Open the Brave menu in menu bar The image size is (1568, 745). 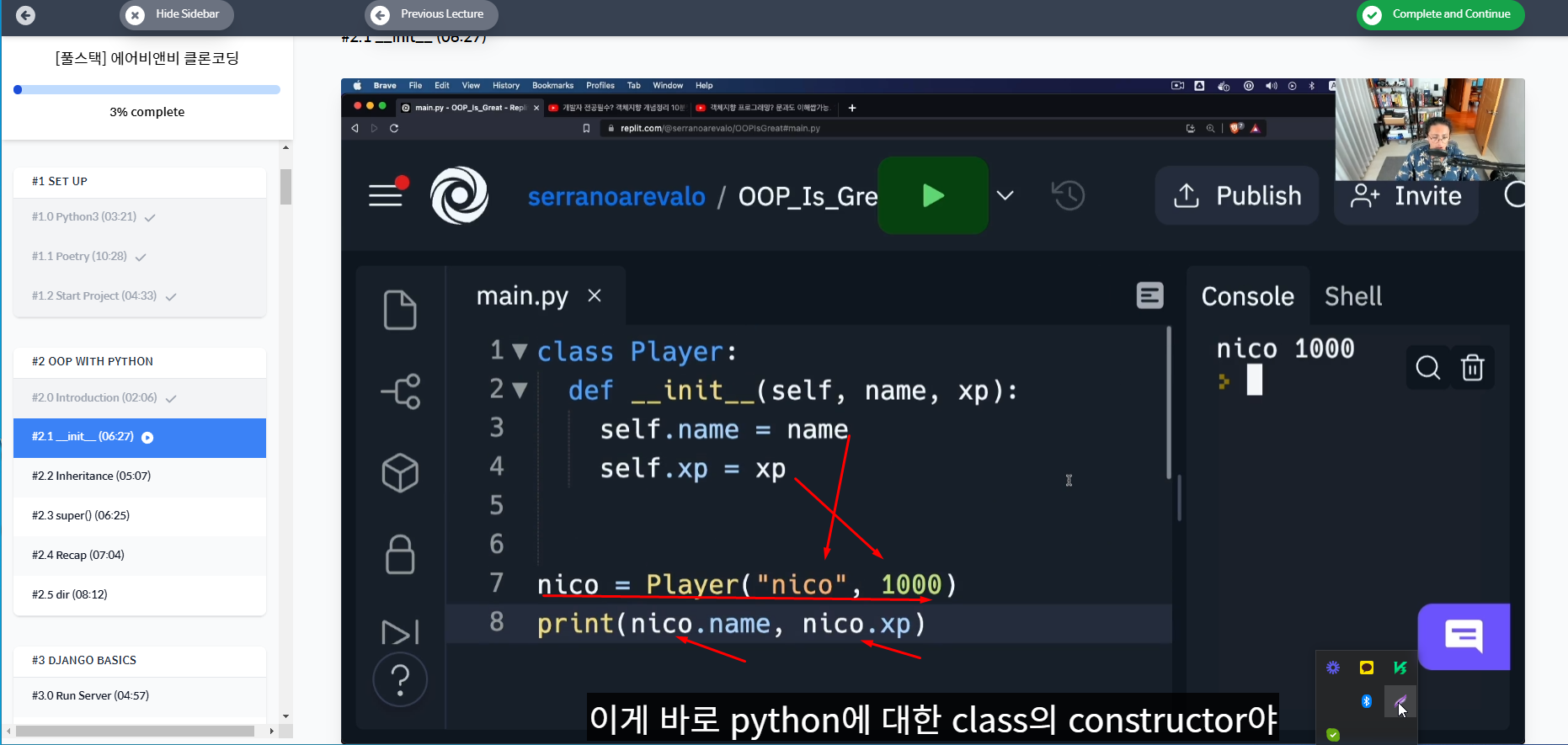385,86
